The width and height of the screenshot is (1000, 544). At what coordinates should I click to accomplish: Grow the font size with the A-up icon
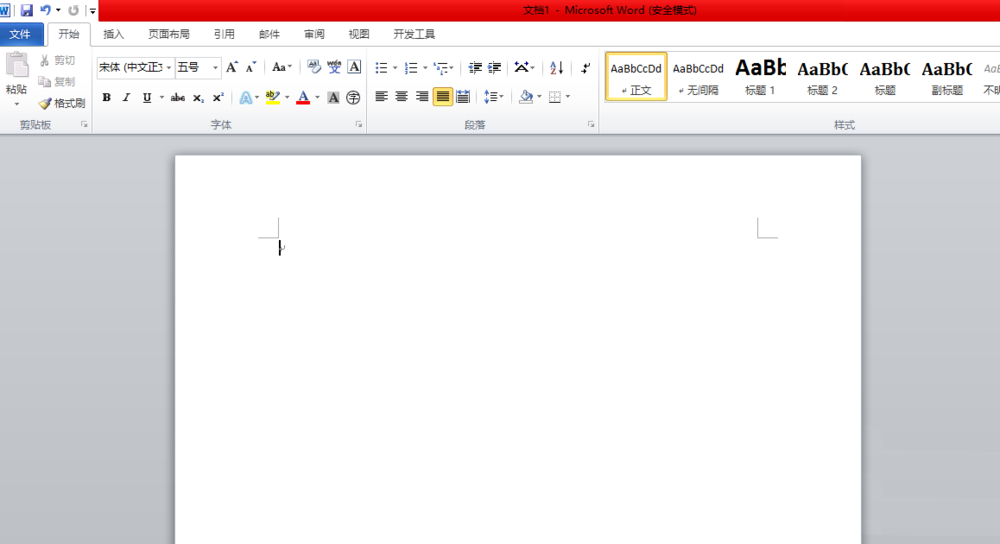click(232, 67)
